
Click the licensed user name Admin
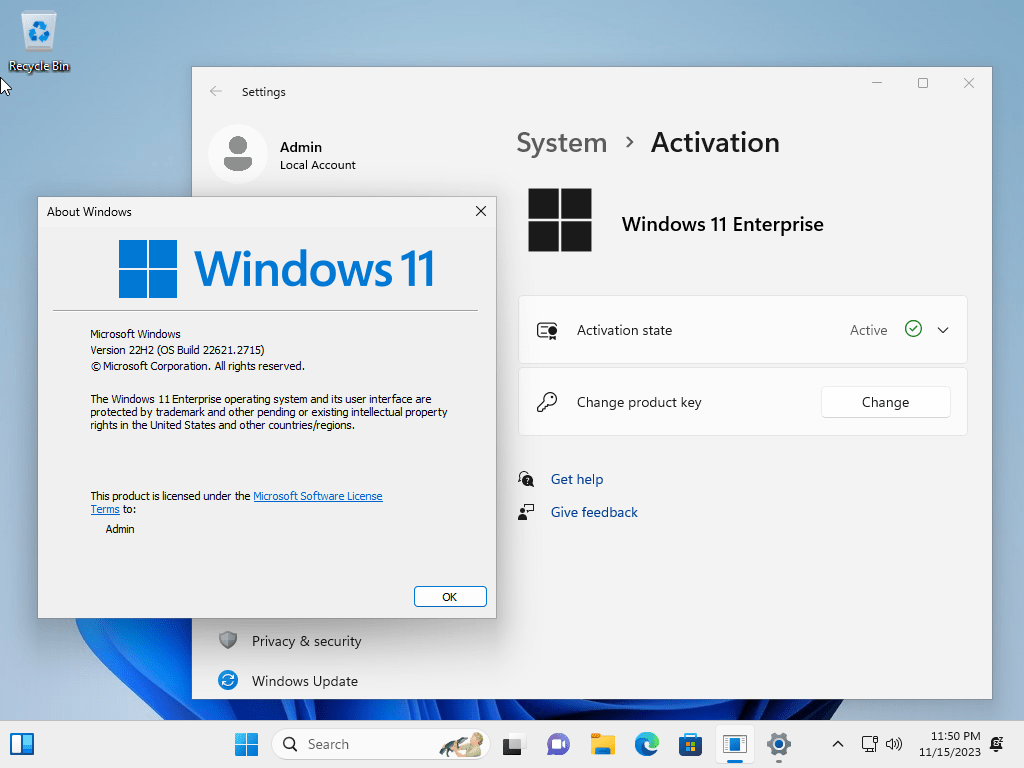(120, 529)
